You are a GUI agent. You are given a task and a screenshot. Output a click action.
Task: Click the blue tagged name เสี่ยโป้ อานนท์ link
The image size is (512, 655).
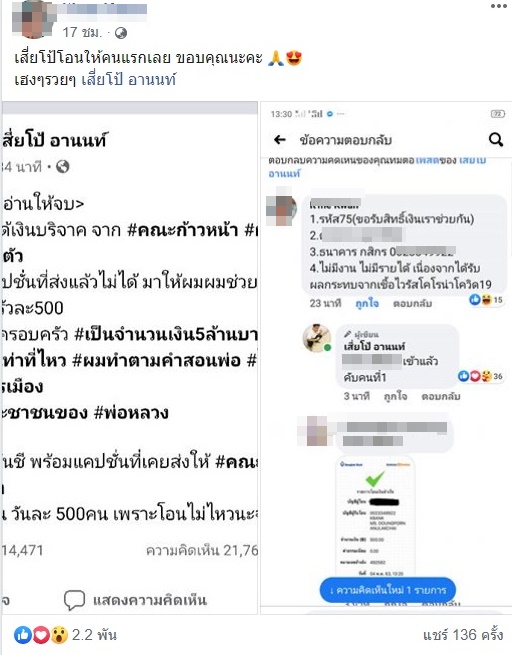[129, 79]
